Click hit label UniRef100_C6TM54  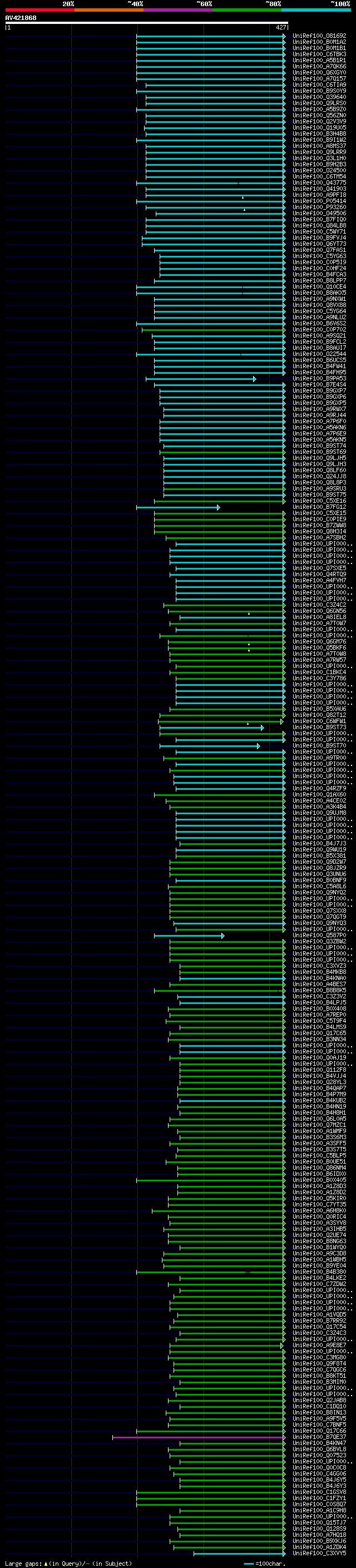point(319,176)
